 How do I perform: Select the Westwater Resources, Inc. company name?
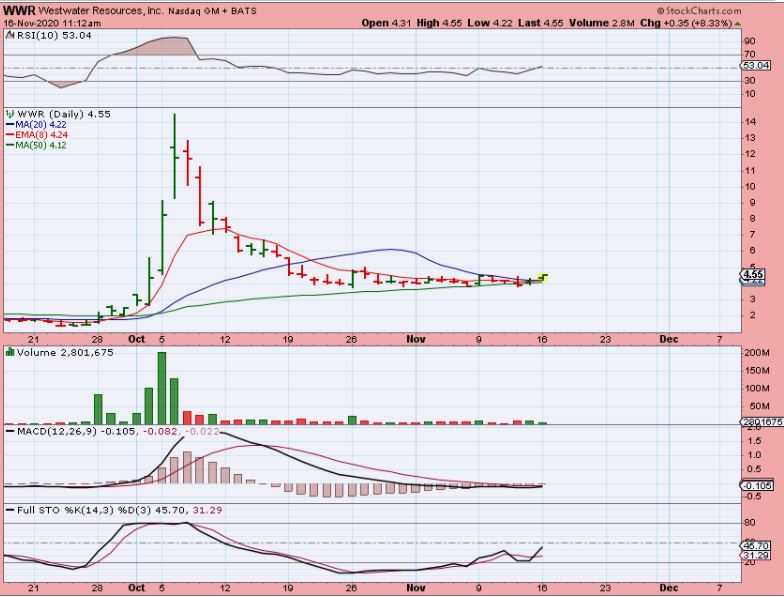tap(100, 10)
